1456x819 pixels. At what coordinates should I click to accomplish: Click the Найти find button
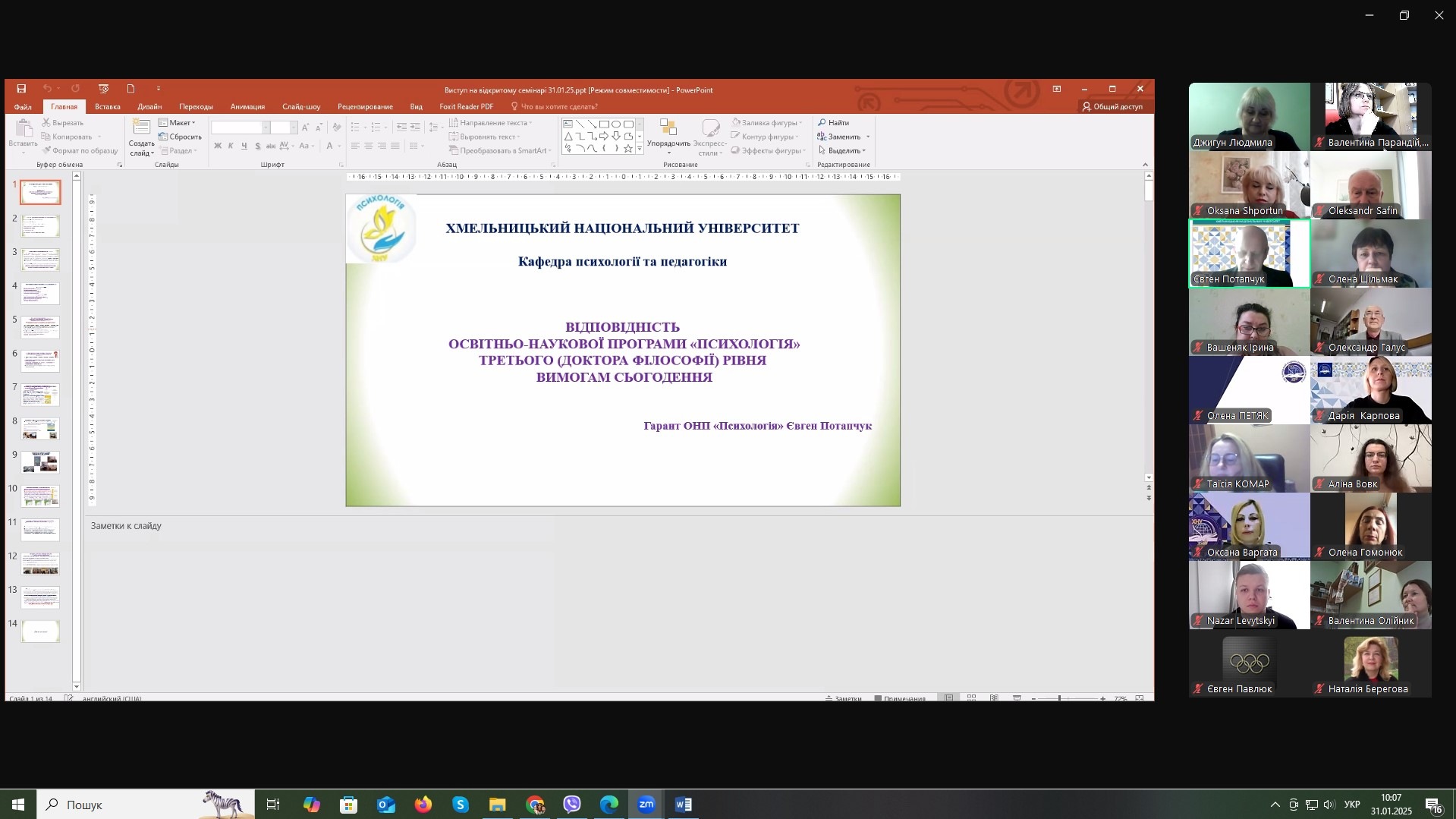coord(834,123)
